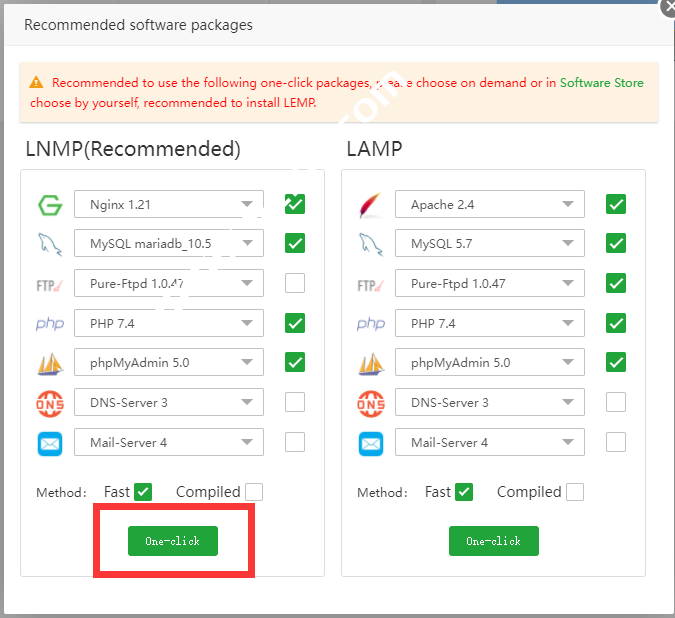675x618 pixels.
Task: Expand the MySQL mariadb_10.5 dropdown
Action: 169,244
